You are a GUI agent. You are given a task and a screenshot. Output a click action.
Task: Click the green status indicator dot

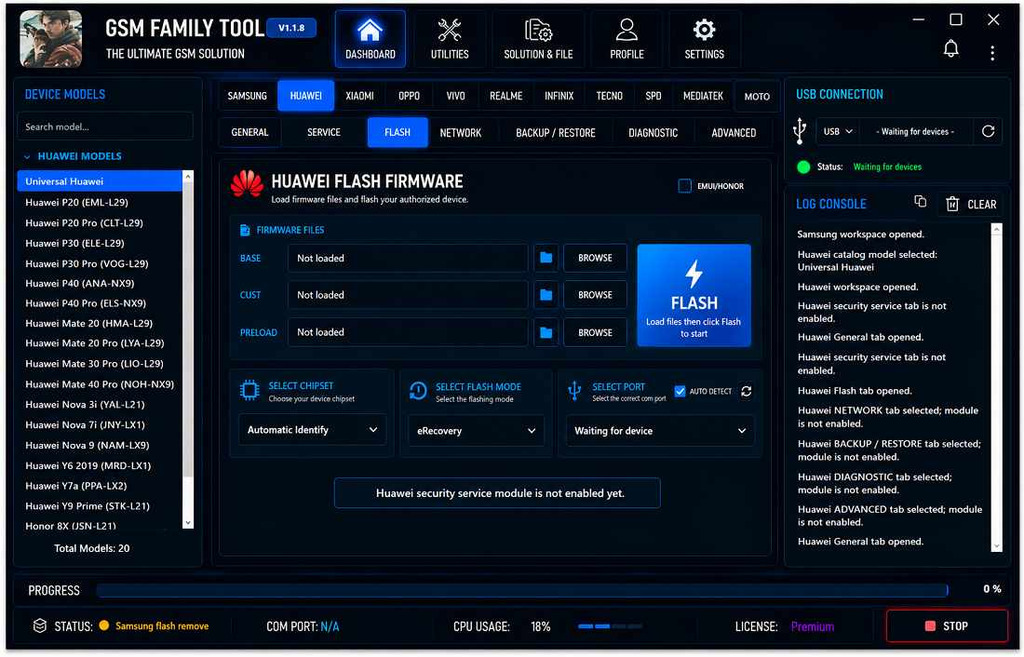(x=804, y=167)
